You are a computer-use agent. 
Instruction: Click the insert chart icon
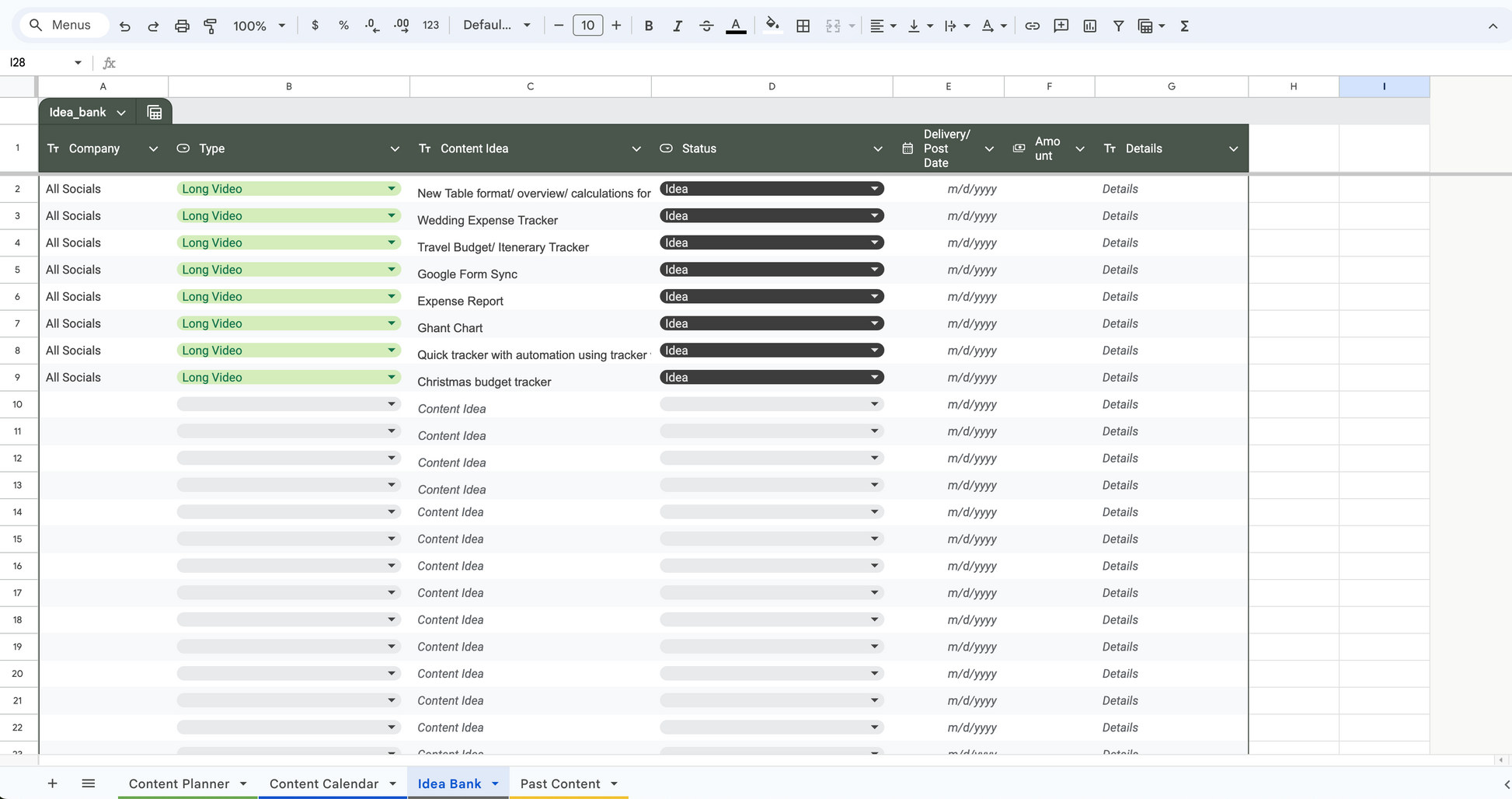tap(1089, 26)
